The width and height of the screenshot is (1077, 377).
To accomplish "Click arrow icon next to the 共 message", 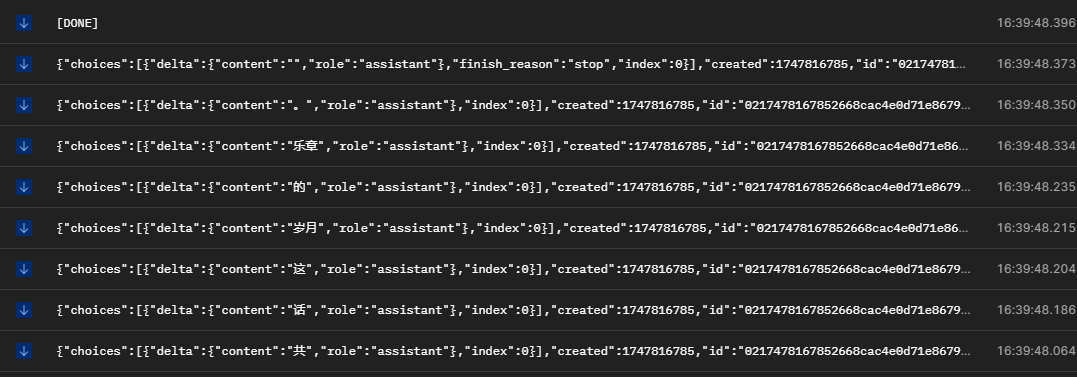I will coord(24,351).
